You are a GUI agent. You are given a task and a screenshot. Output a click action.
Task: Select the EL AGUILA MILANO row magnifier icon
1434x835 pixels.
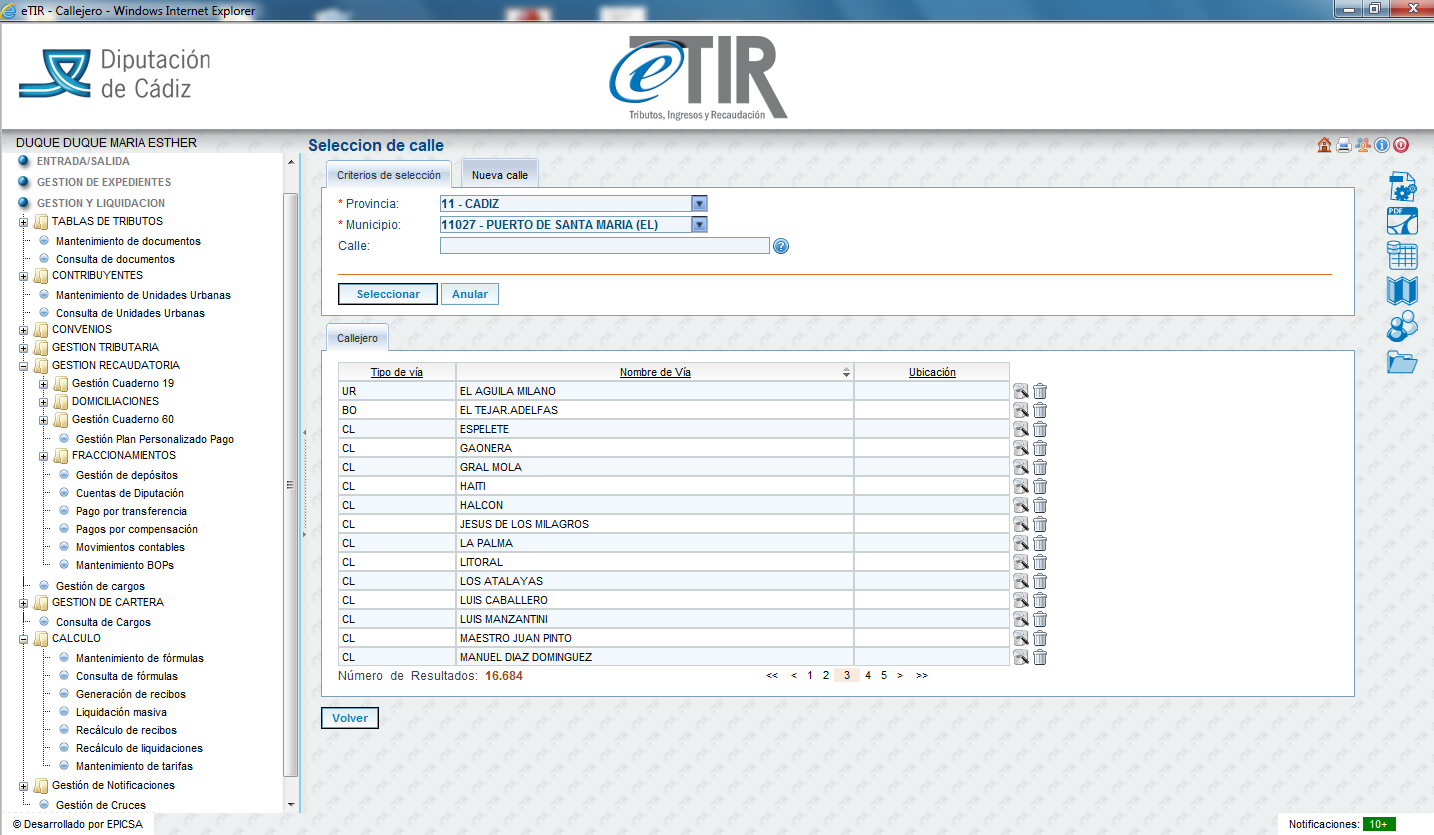tap(1021, 391)
